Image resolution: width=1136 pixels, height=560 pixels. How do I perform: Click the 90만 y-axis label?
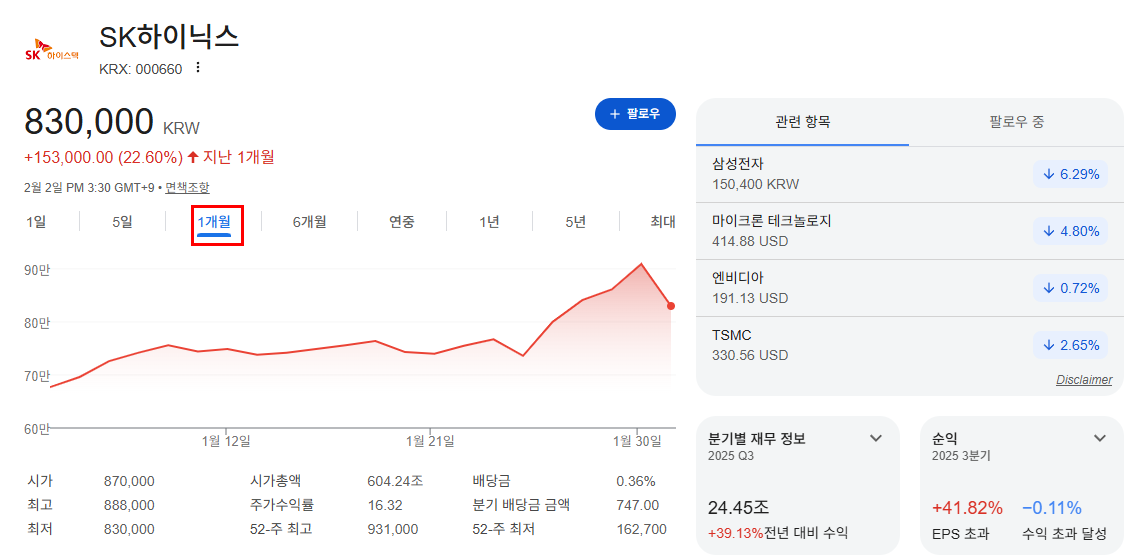click(x=36, y=269)
